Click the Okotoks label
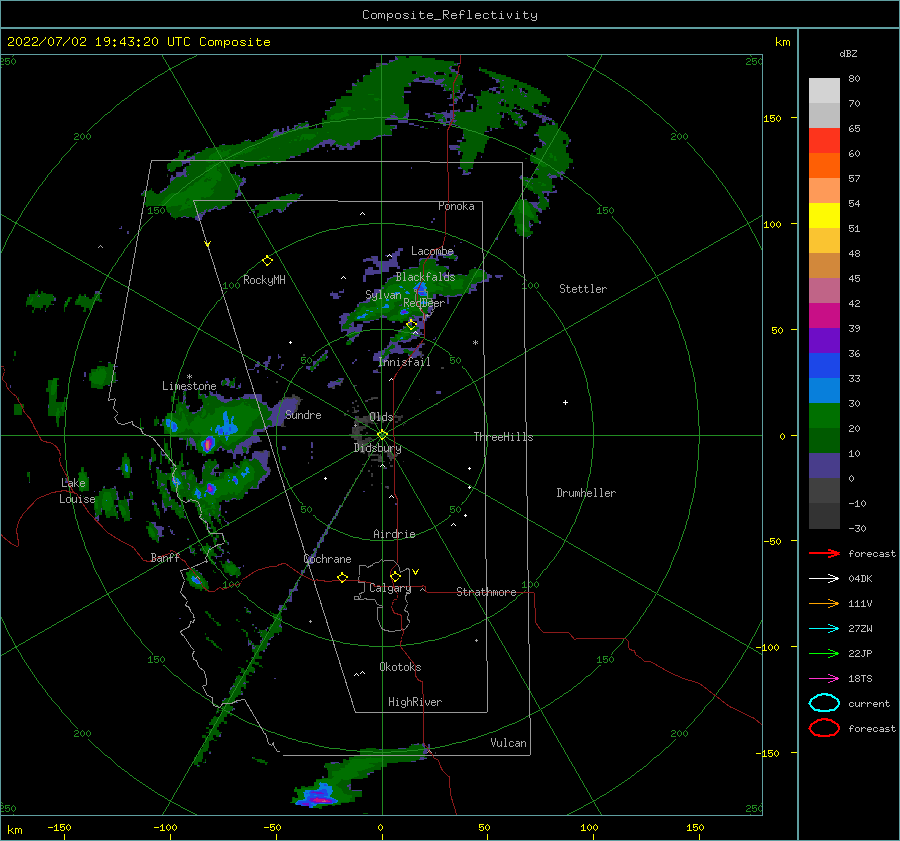This screenshot has height=841, width=900. point(400,667)
